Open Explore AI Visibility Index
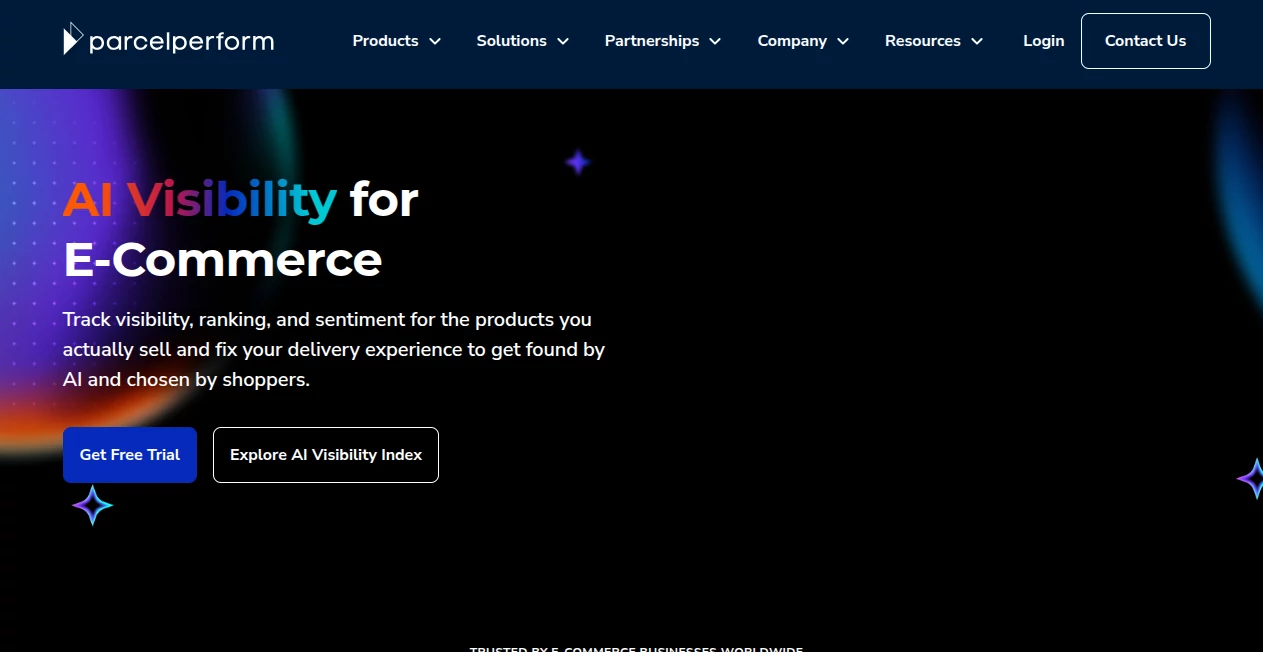 click(x=326, y=455)
